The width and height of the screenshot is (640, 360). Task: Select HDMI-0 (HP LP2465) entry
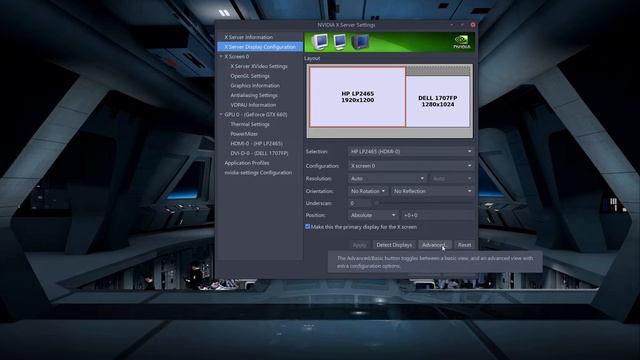[256, 144]
